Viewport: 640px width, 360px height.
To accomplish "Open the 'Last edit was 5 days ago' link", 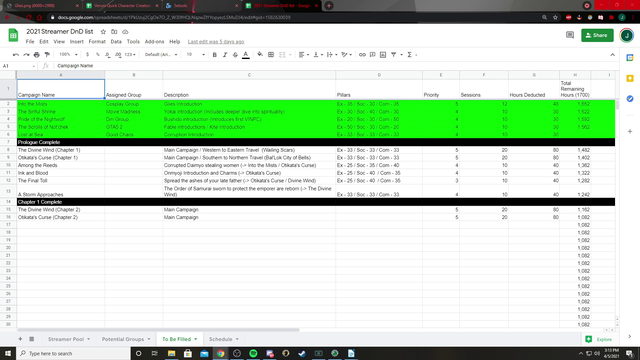I will [216, 42].
